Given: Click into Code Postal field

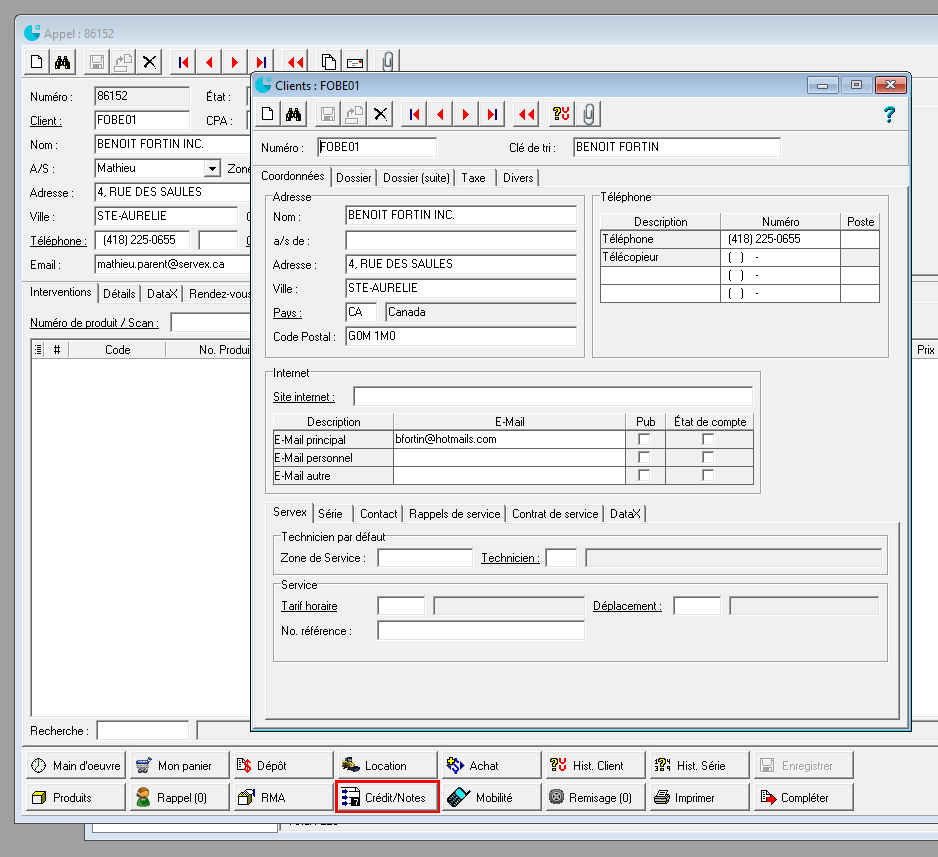Looking at the screenshot, I should [461, 336].
